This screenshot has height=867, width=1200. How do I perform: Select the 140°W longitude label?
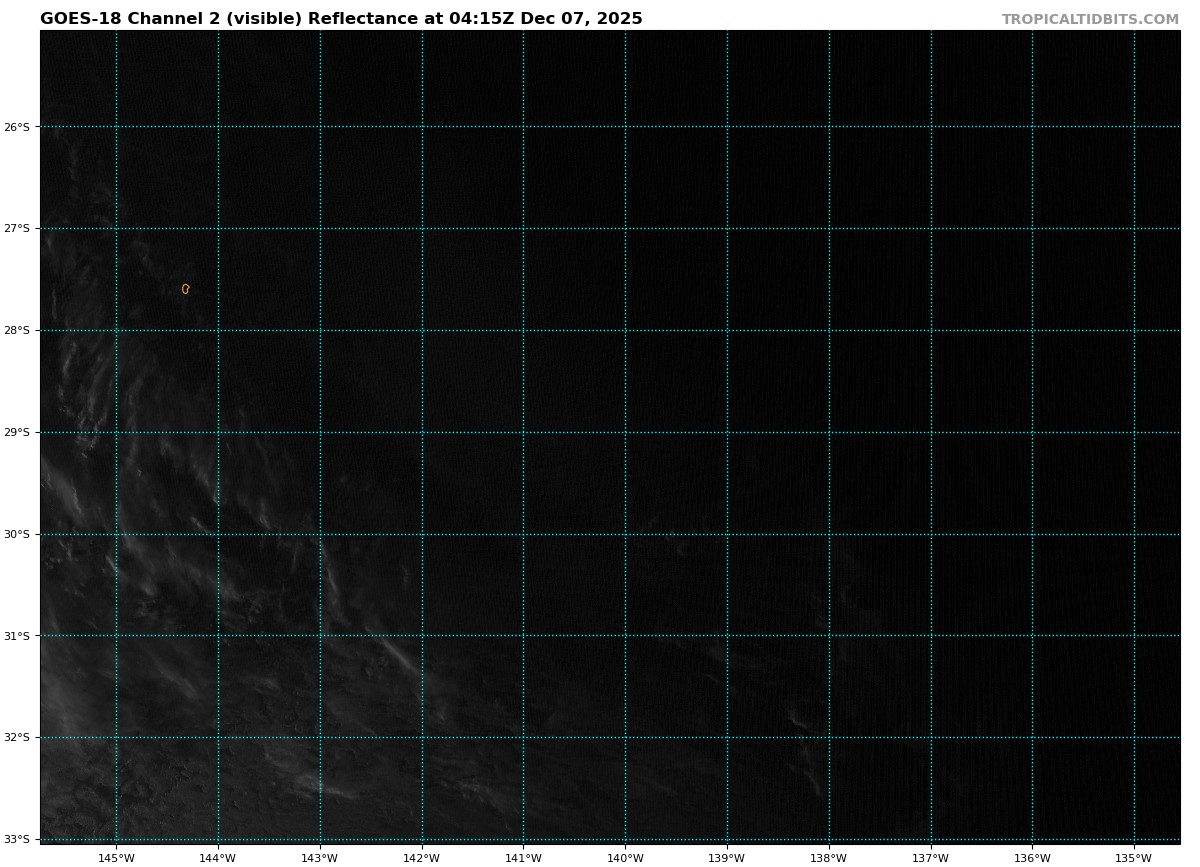tap(625, 858)
